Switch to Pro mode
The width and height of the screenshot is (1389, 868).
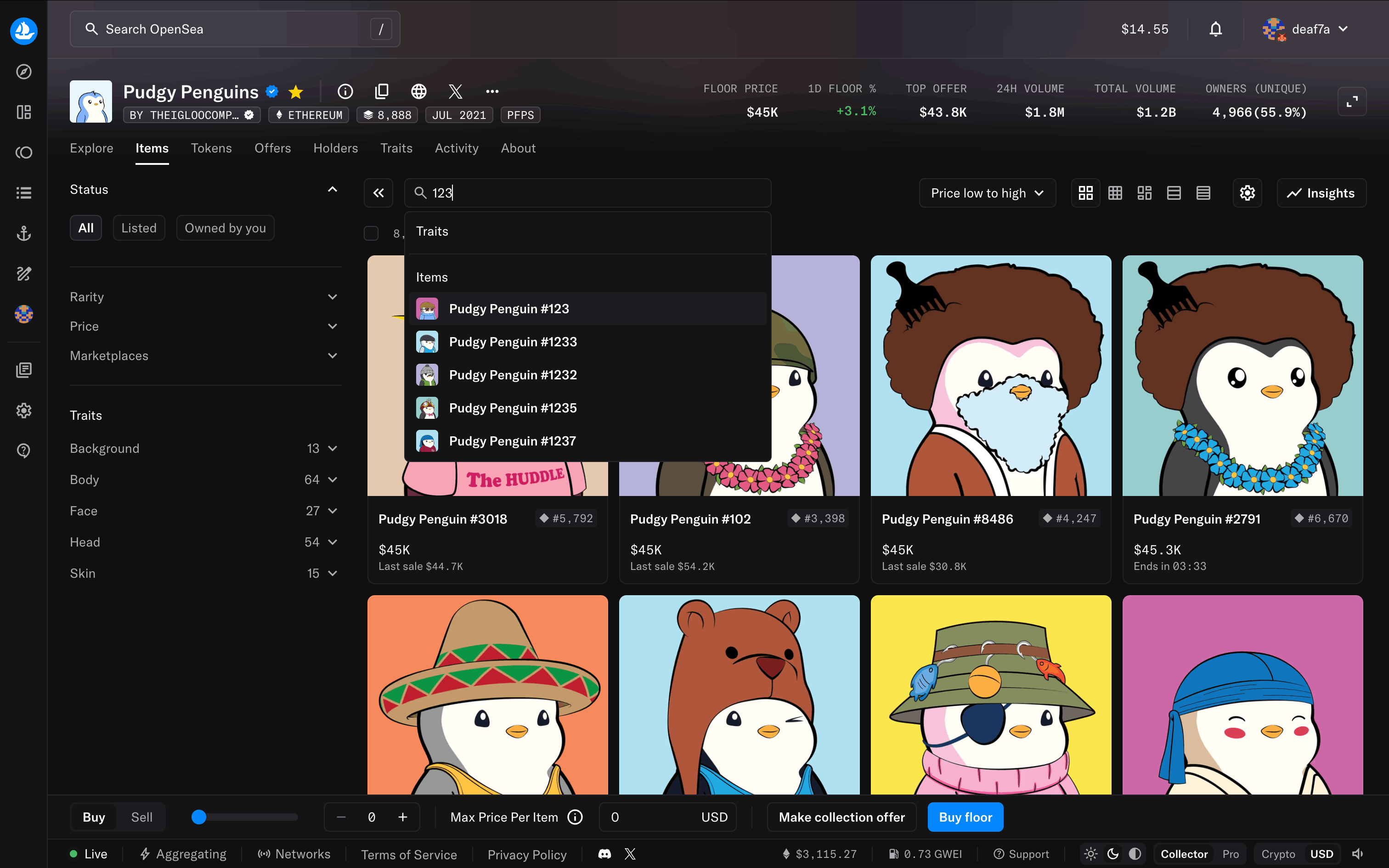pyautogui.click(x=1230, y=854)
